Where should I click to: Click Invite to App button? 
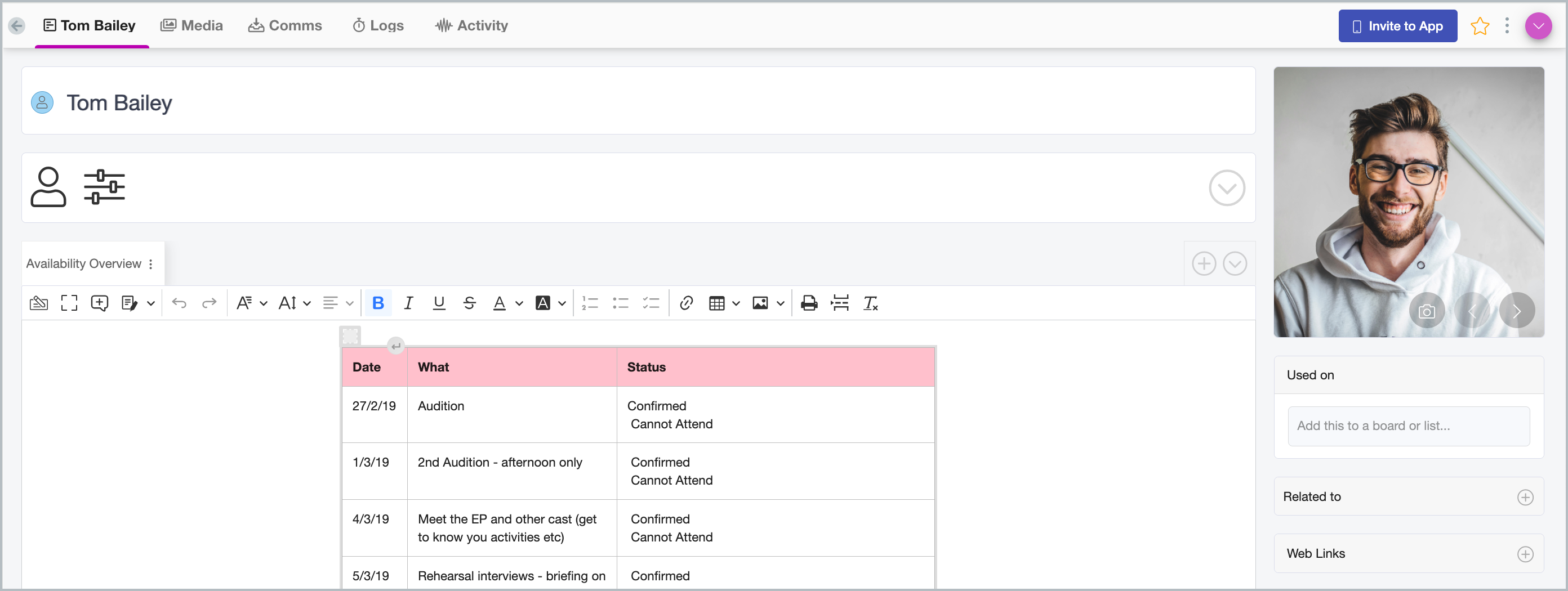(1397, 26)
